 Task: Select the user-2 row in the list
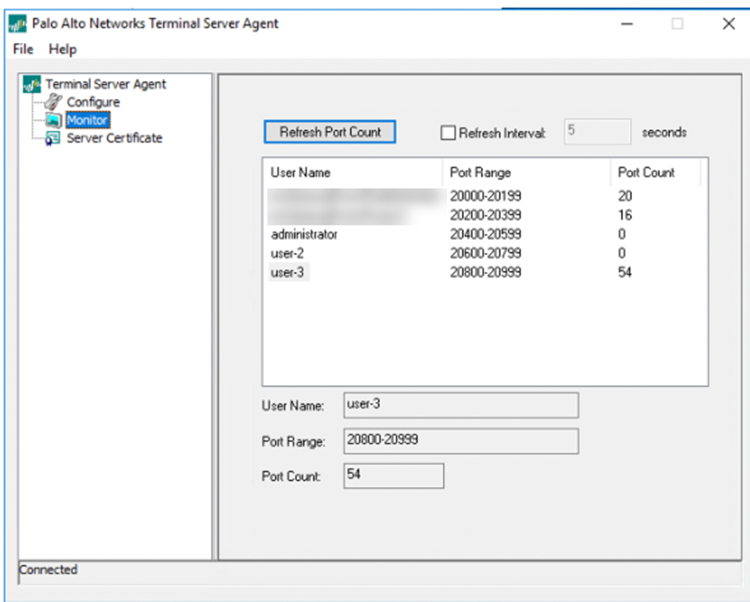[x=286, y=253]
